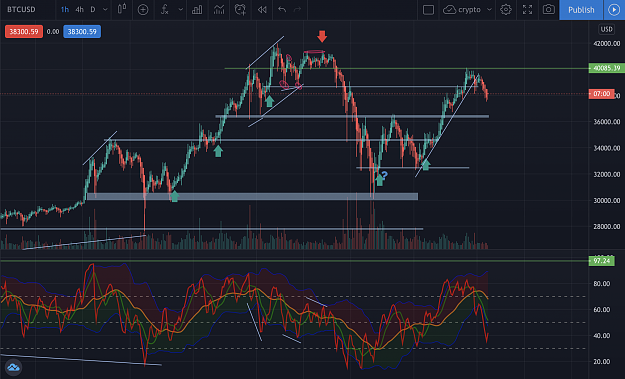
Task: Open the fx indicators dialog
Action: (x=165, y=10)
